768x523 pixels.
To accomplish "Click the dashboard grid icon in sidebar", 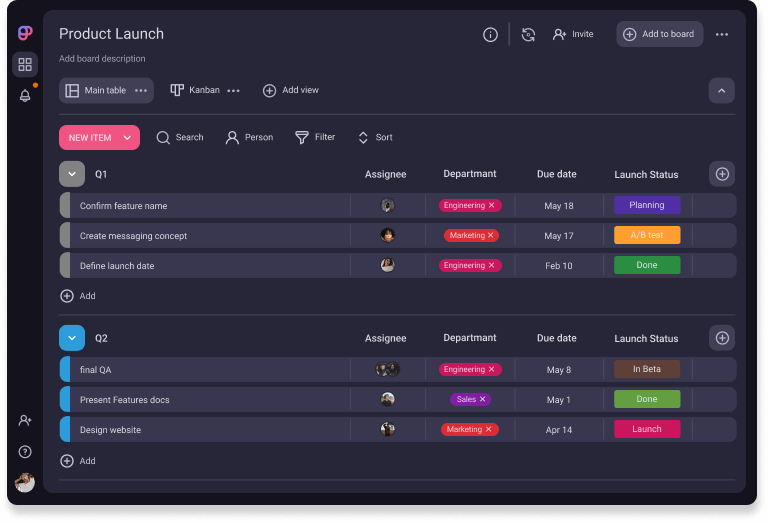I will (25, 65).
